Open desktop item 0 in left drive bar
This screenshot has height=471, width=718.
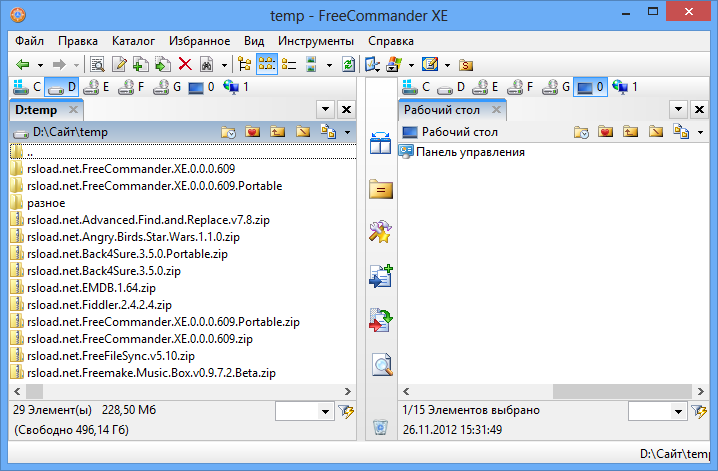click(x=201, y=87)
